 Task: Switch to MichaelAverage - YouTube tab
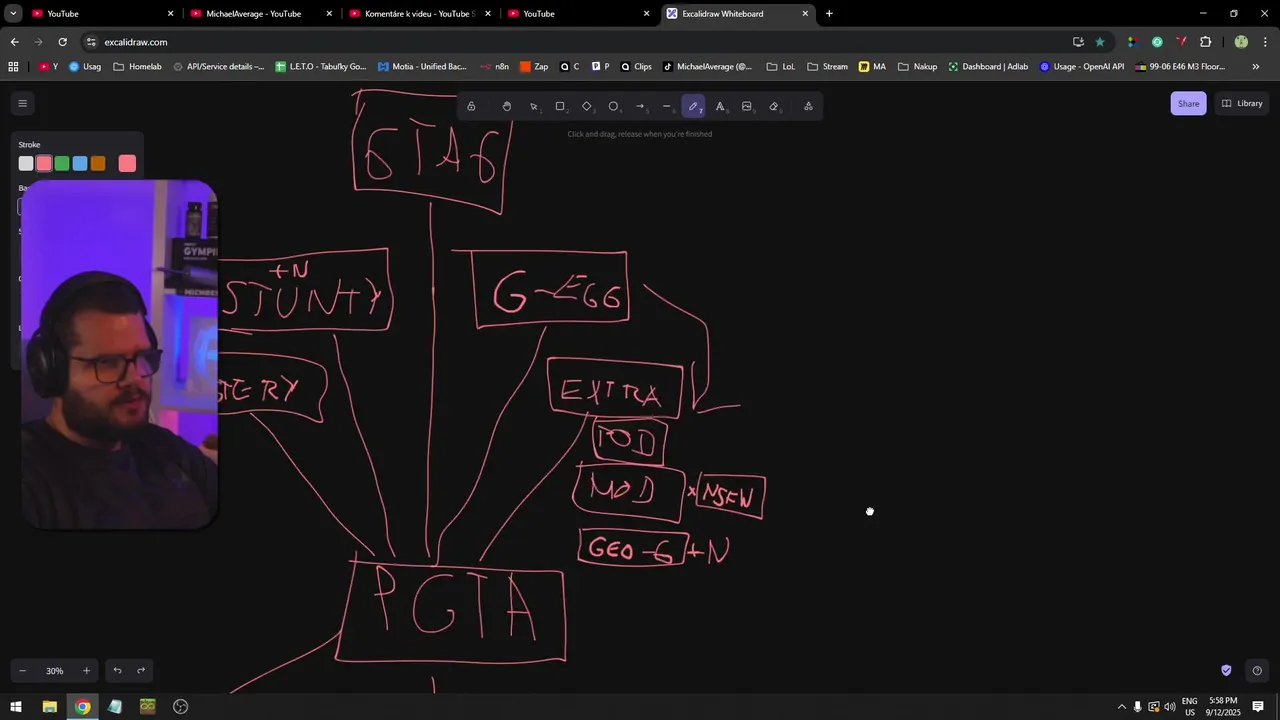pyautogui.click(x=260, y=14)
